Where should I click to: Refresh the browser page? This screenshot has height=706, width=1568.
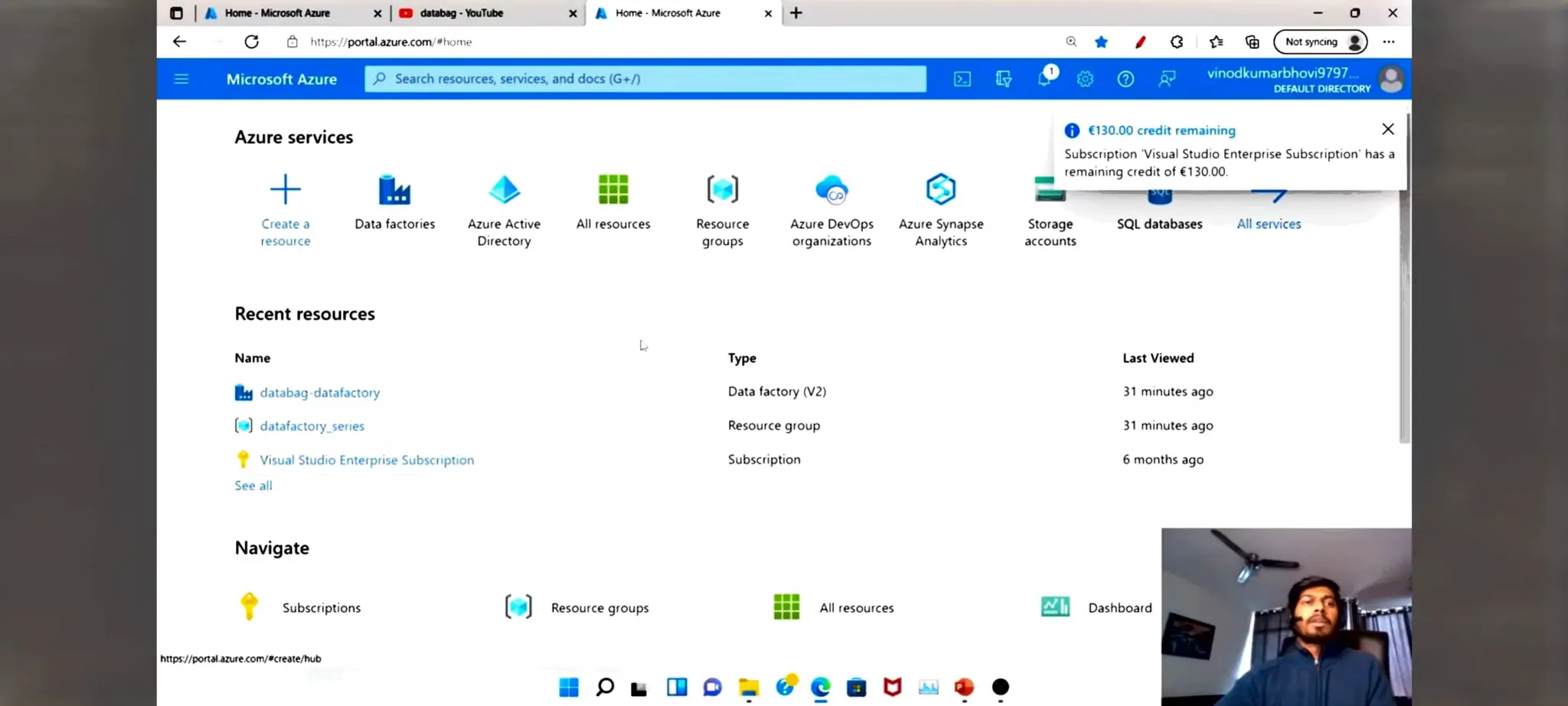tap(251, 41)
